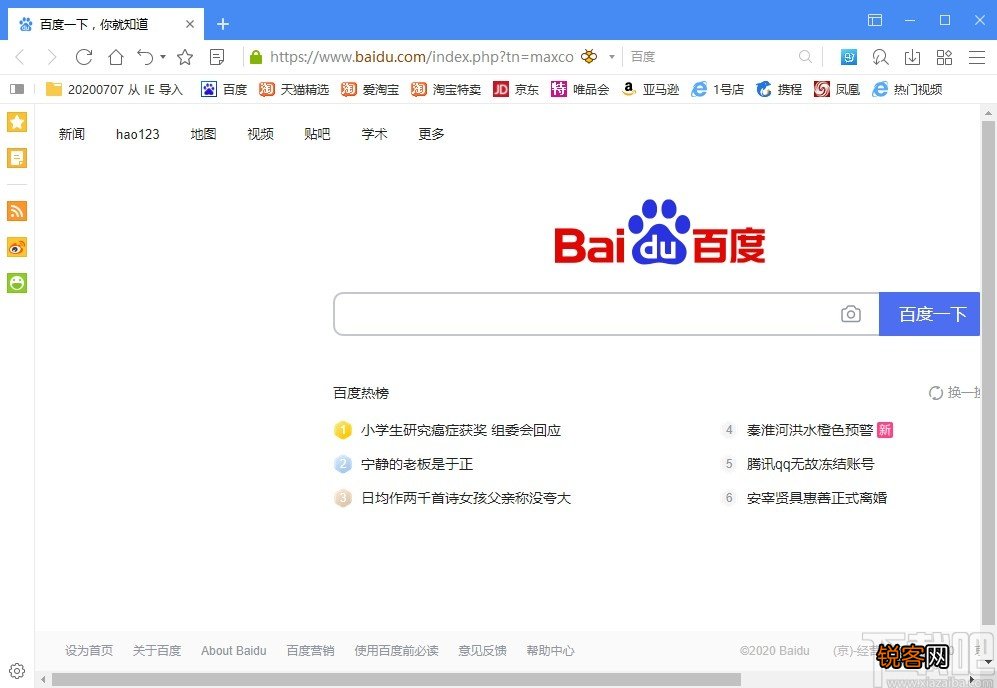Image resolution: width=997 pixels, height=688 pixels.
Task: Open a new tab with plus button
Action: click(223, 24)
